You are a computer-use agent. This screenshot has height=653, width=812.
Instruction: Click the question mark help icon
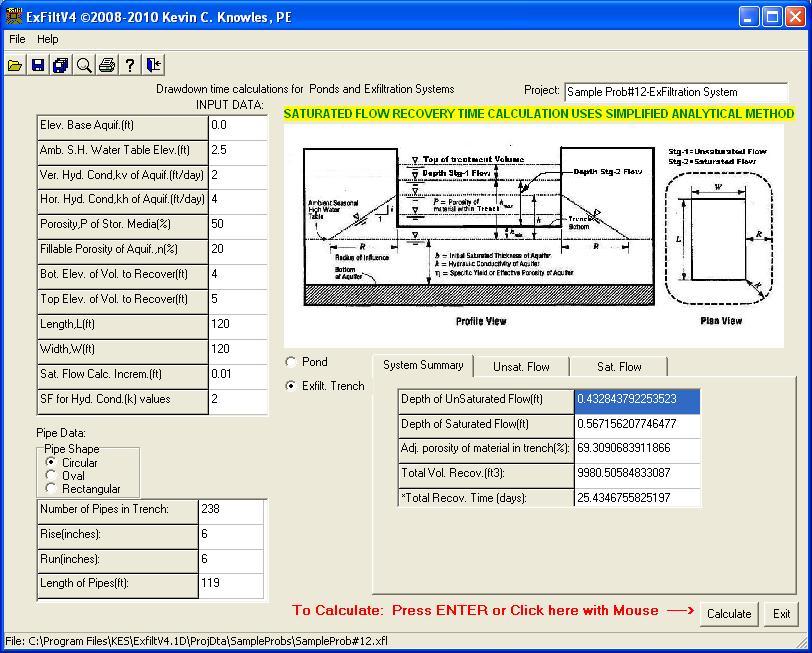pos(130,65)
